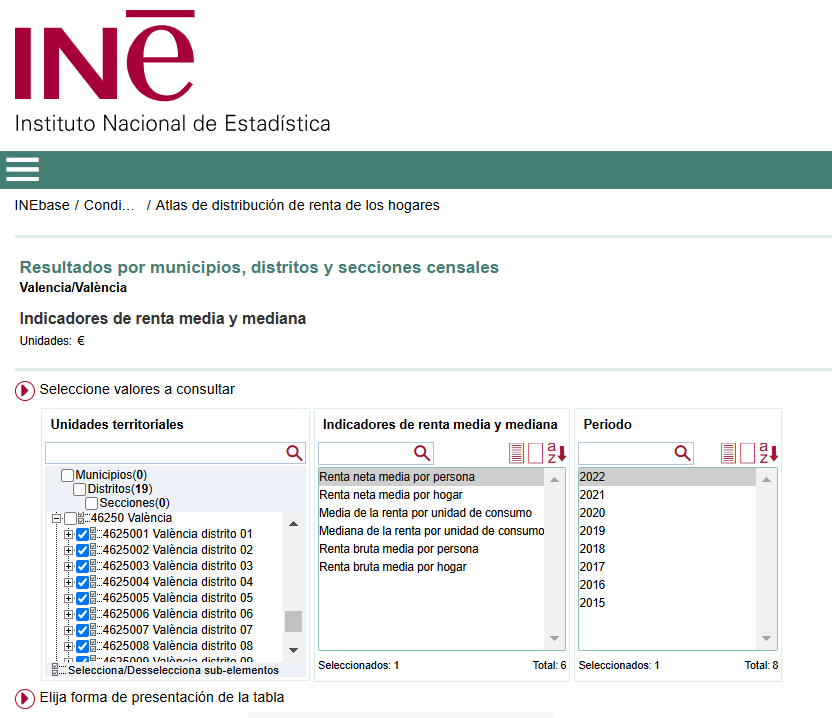
Task: Click the territorial units list scrollbar thumb
Action: [293, 621]
